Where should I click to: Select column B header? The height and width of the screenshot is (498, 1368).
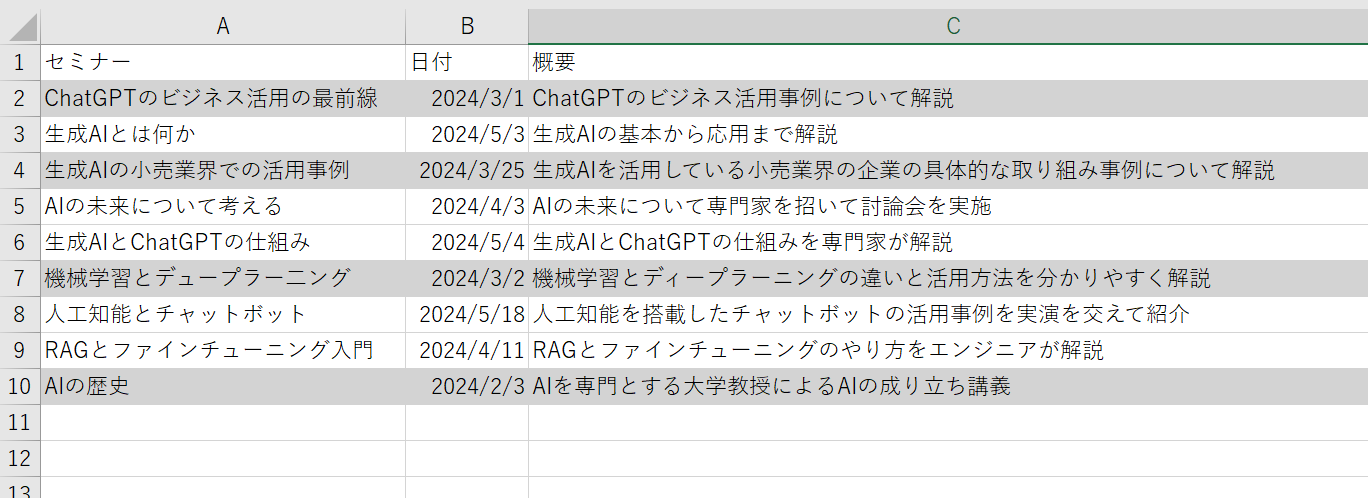pyautogui.click(x=467, y=26)
